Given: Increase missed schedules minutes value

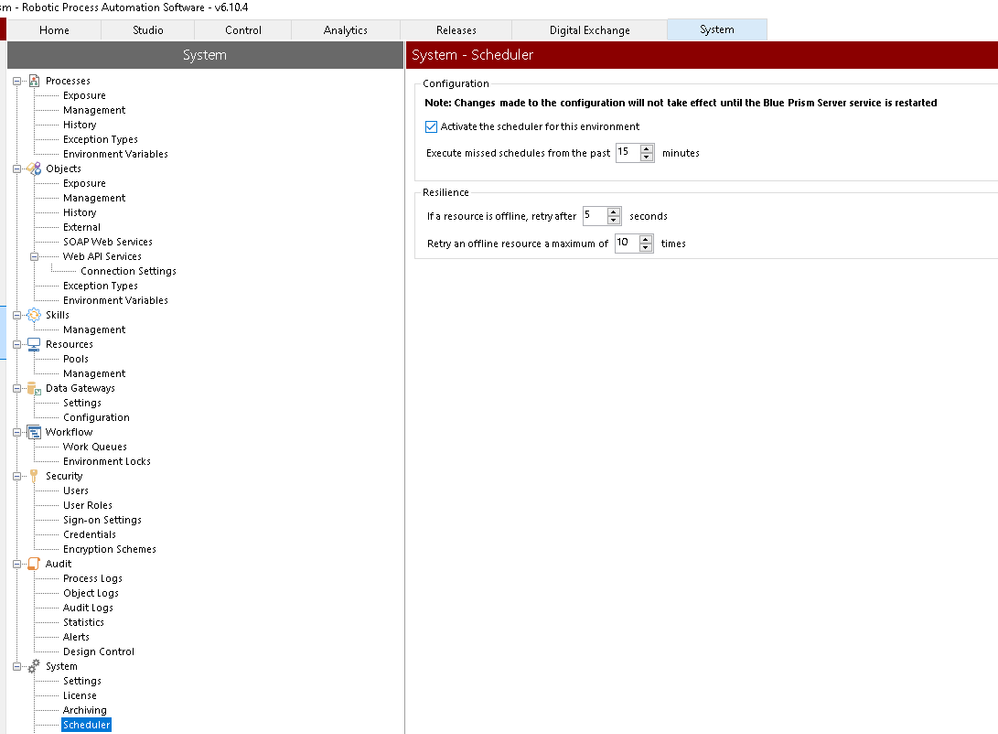Looking at the screenshot, I should pyautogui.click(x=647, y=149).
